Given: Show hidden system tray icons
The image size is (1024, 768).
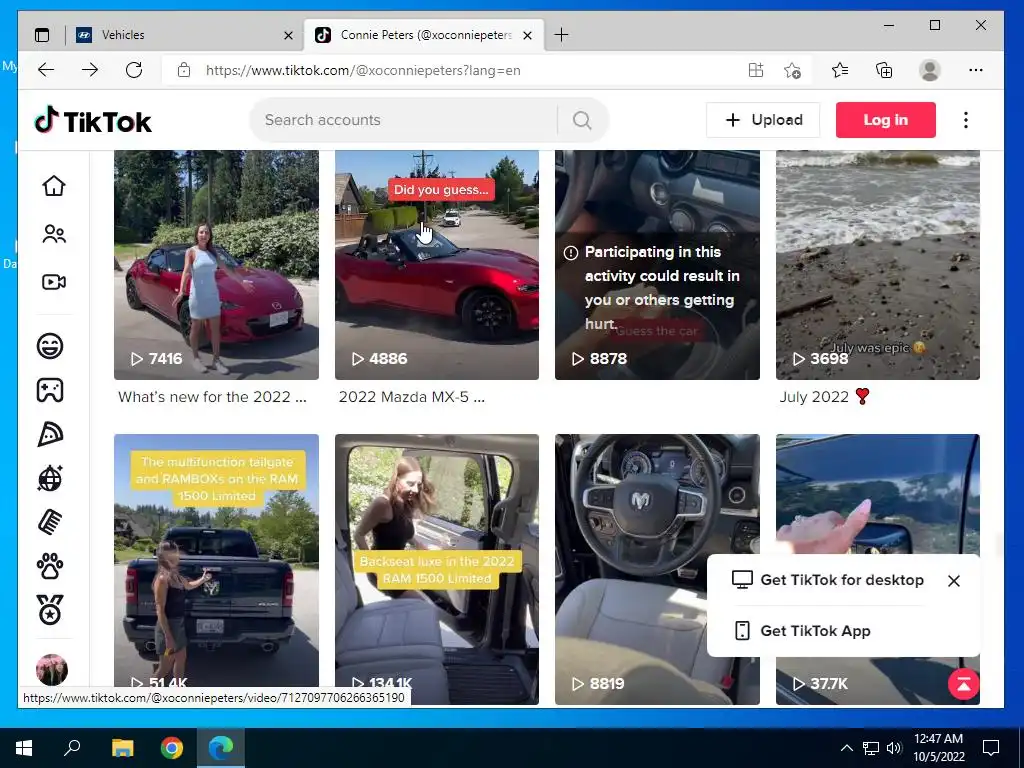Looking at the screenshot, I should pyautogui.click(x=846, y=748).
